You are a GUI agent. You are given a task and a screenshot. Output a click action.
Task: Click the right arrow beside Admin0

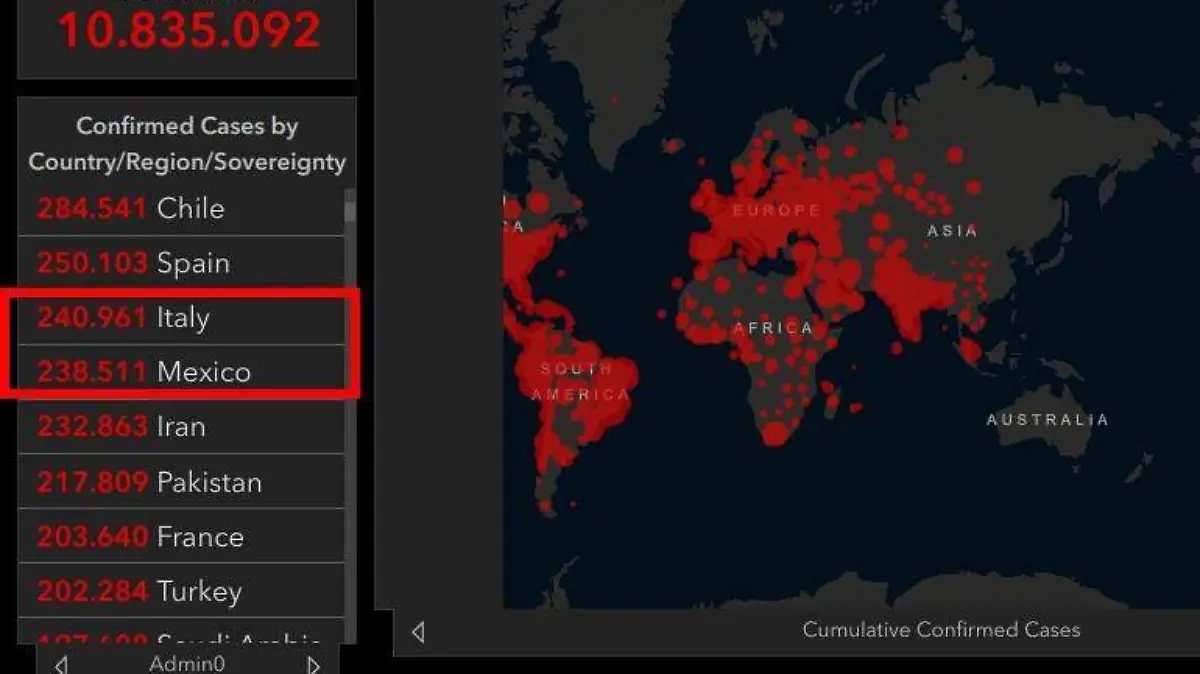coord(314,664)
